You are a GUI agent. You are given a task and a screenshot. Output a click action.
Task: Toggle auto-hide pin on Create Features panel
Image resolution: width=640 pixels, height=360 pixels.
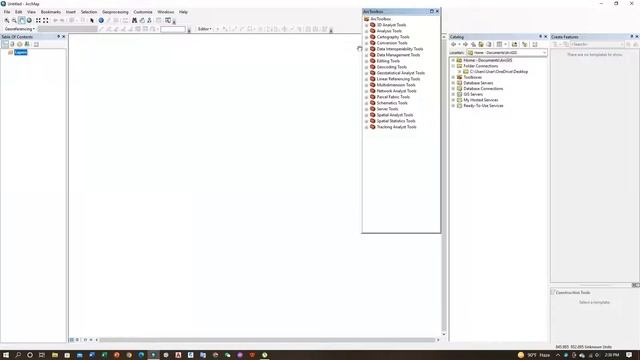coord(632,37)
